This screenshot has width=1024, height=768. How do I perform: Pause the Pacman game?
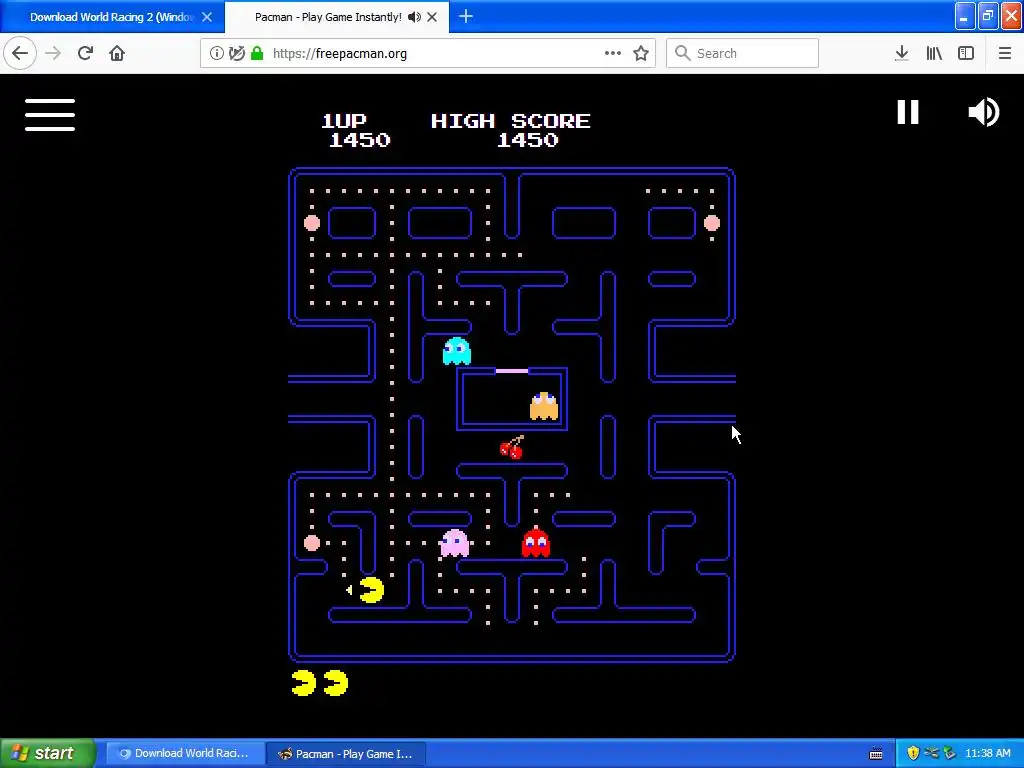pyautogui.click(x=908, y=112)
